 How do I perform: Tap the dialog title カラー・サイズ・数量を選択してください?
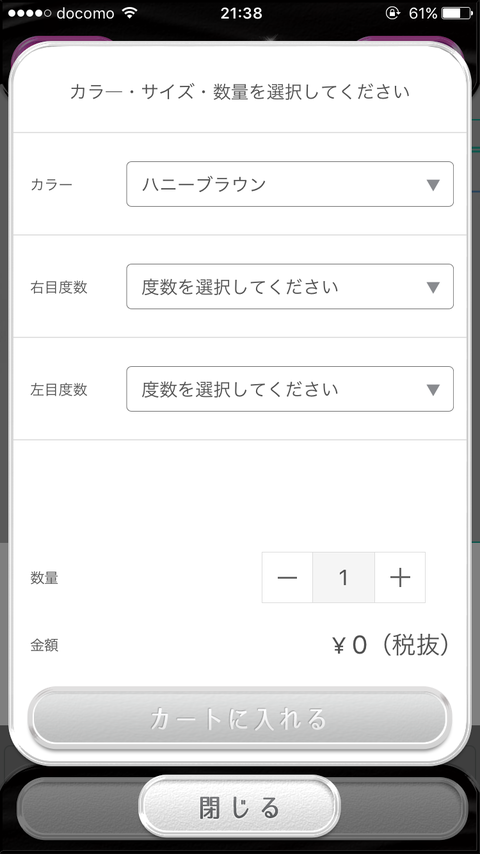coord(240,92)
